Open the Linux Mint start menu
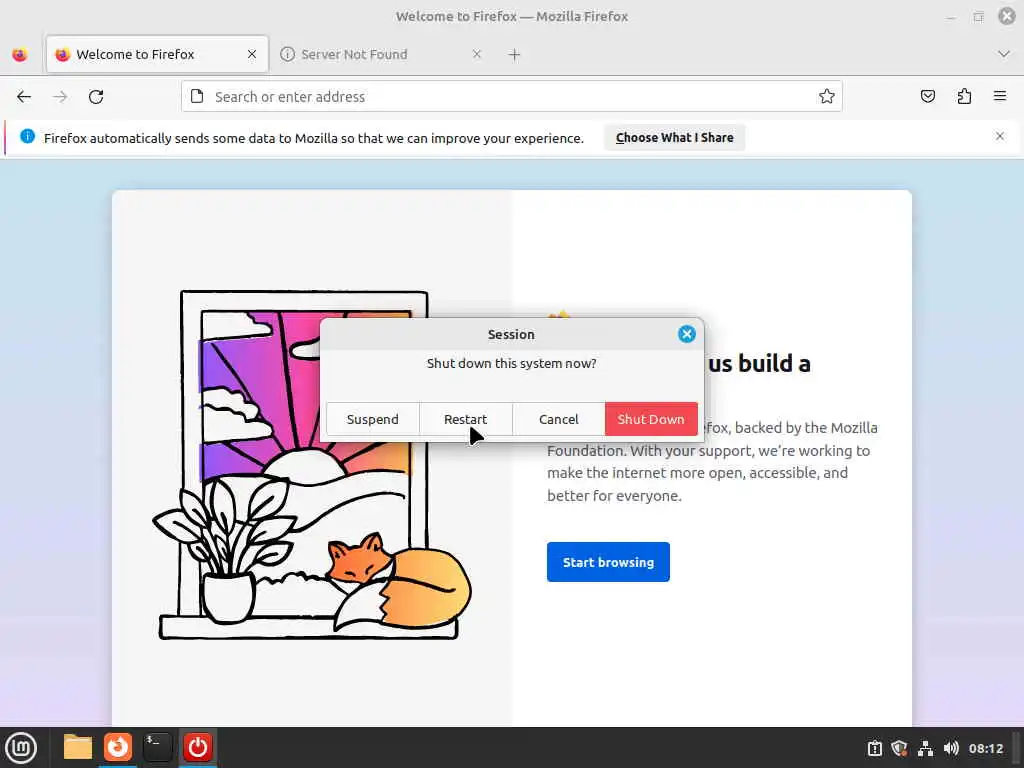 pos(20,748)
